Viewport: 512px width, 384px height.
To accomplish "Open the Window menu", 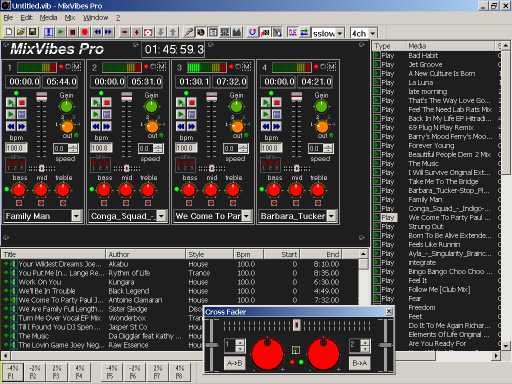I will pyautogui.click(x=96, y=18).
